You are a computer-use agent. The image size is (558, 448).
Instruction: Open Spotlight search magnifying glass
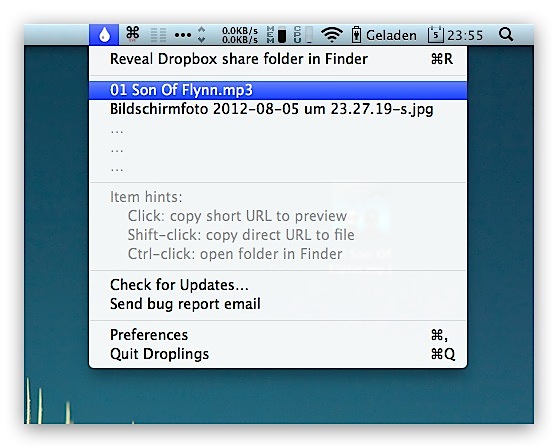pos(506,35)
